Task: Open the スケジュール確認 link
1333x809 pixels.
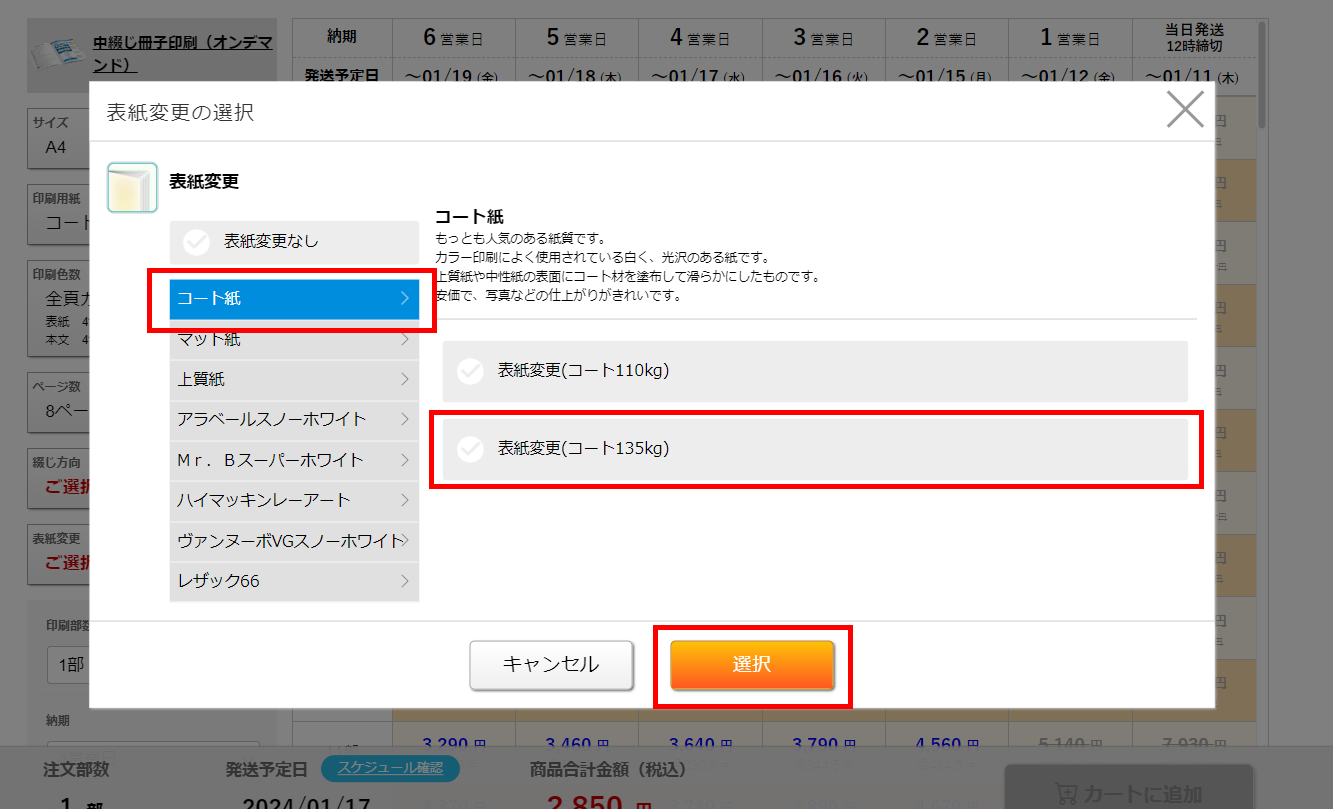Action: coord(390,768)
